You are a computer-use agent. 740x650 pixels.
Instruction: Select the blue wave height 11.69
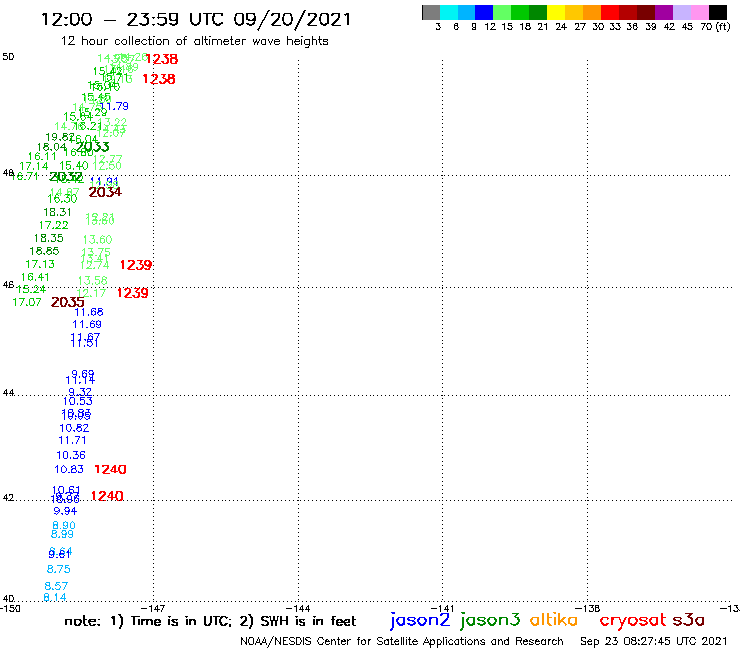click(x=87, y=324)
